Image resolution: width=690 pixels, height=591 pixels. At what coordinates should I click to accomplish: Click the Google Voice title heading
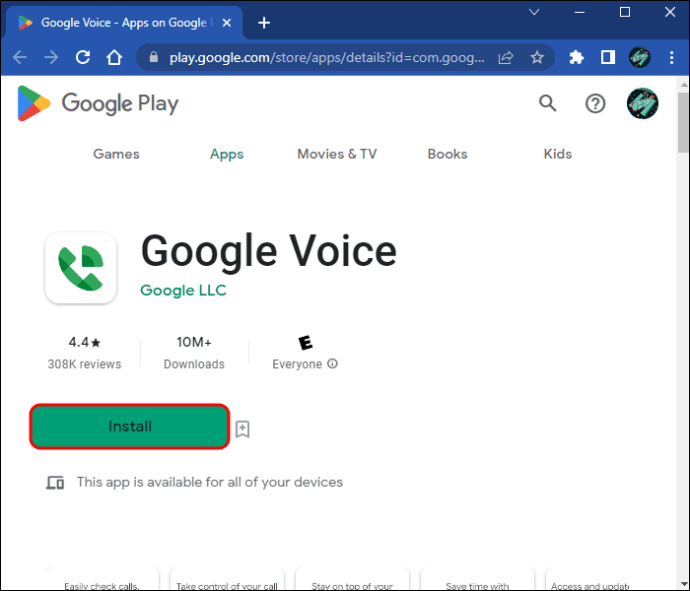tap(269, 251)
